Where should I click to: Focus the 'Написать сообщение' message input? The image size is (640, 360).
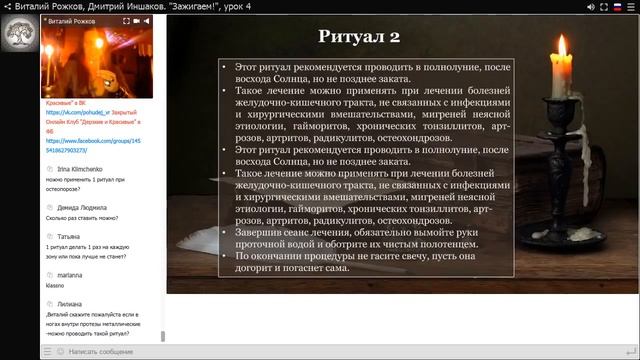point(339,351)
